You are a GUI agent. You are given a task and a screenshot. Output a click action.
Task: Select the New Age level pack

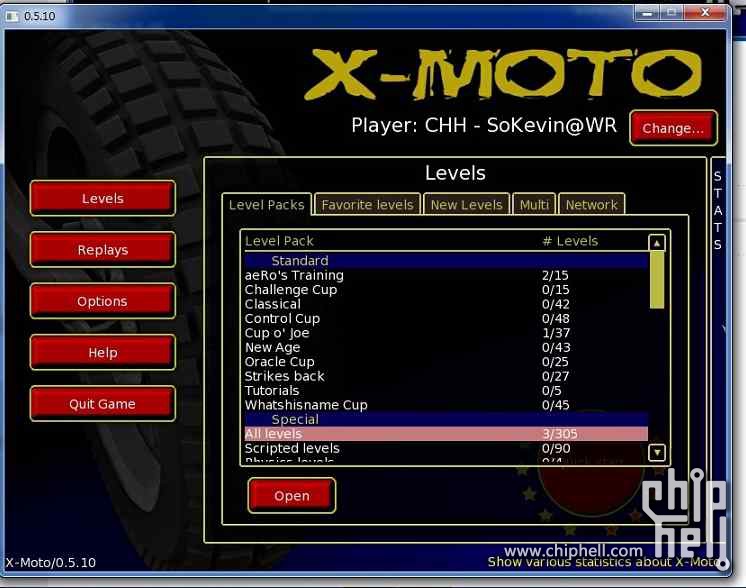click(446, 347)
